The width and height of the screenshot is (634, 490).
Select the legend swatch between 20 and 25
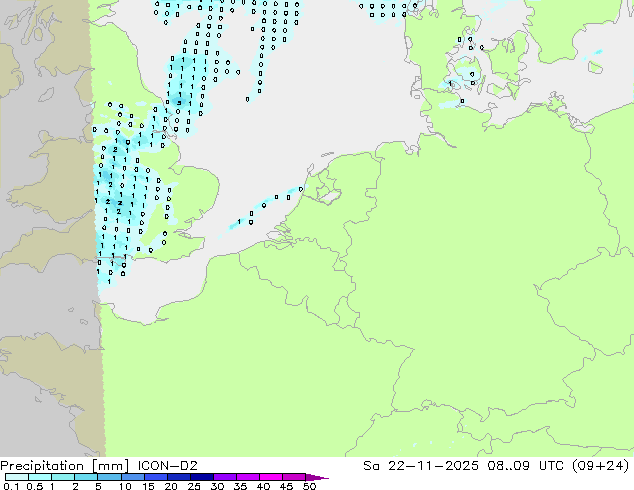[x=178, y=477]
